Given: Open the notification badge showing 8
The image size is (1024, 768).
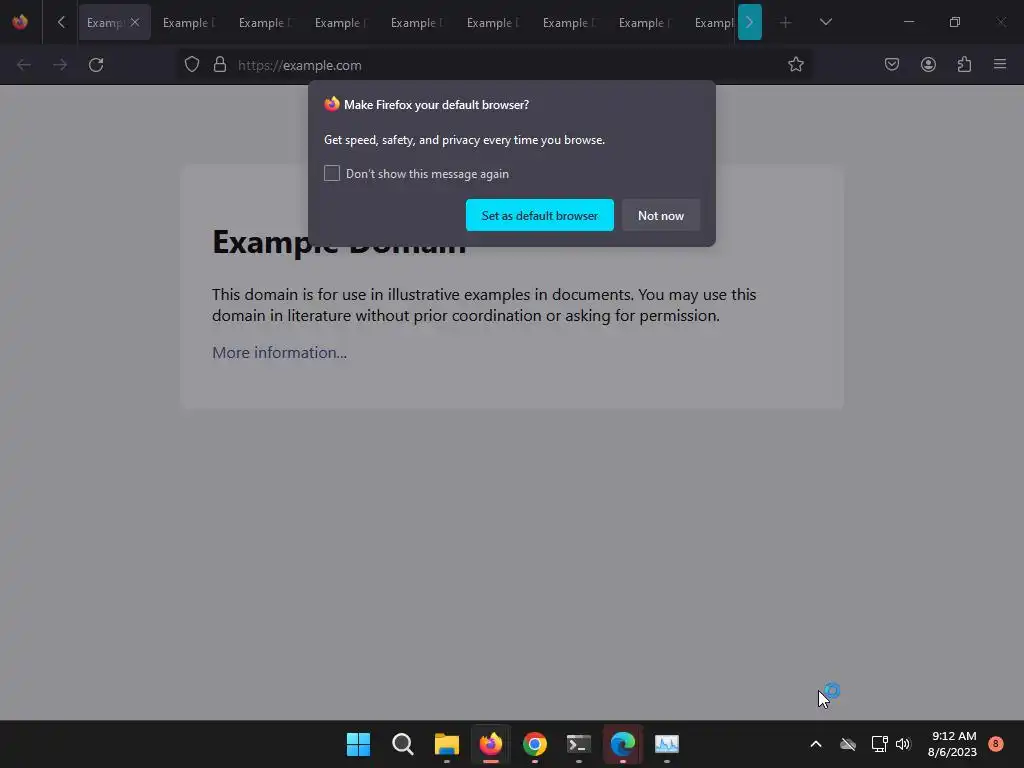Looking at the screenshot, I should click(995, 743).
